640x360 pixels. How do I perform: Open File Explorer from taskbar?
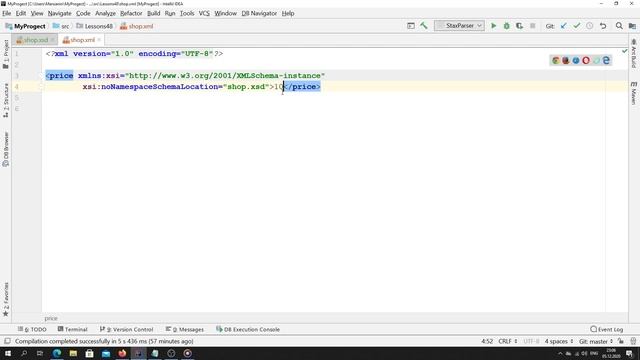[73, 353]
